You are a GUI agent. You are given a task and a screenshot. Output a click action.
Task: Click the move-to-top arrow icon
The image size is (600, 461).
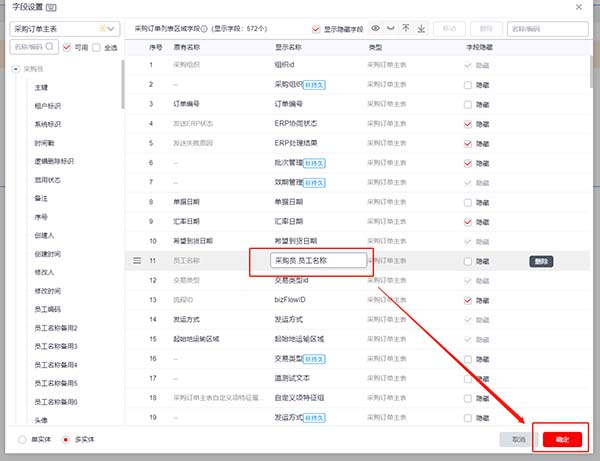[404, 29]
